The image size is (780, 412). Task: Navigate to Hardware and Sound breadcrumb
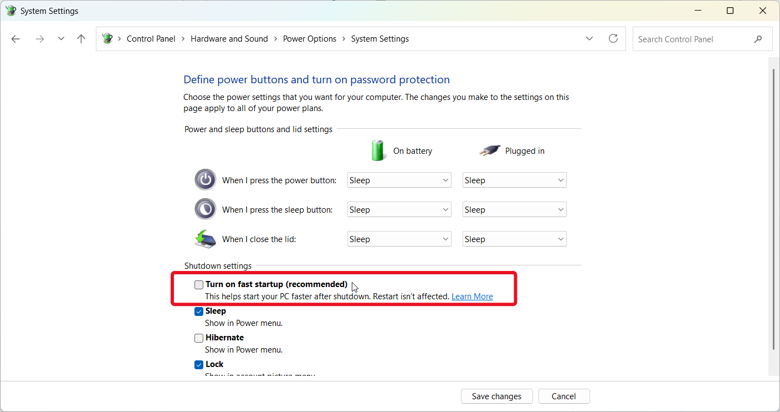229,39
